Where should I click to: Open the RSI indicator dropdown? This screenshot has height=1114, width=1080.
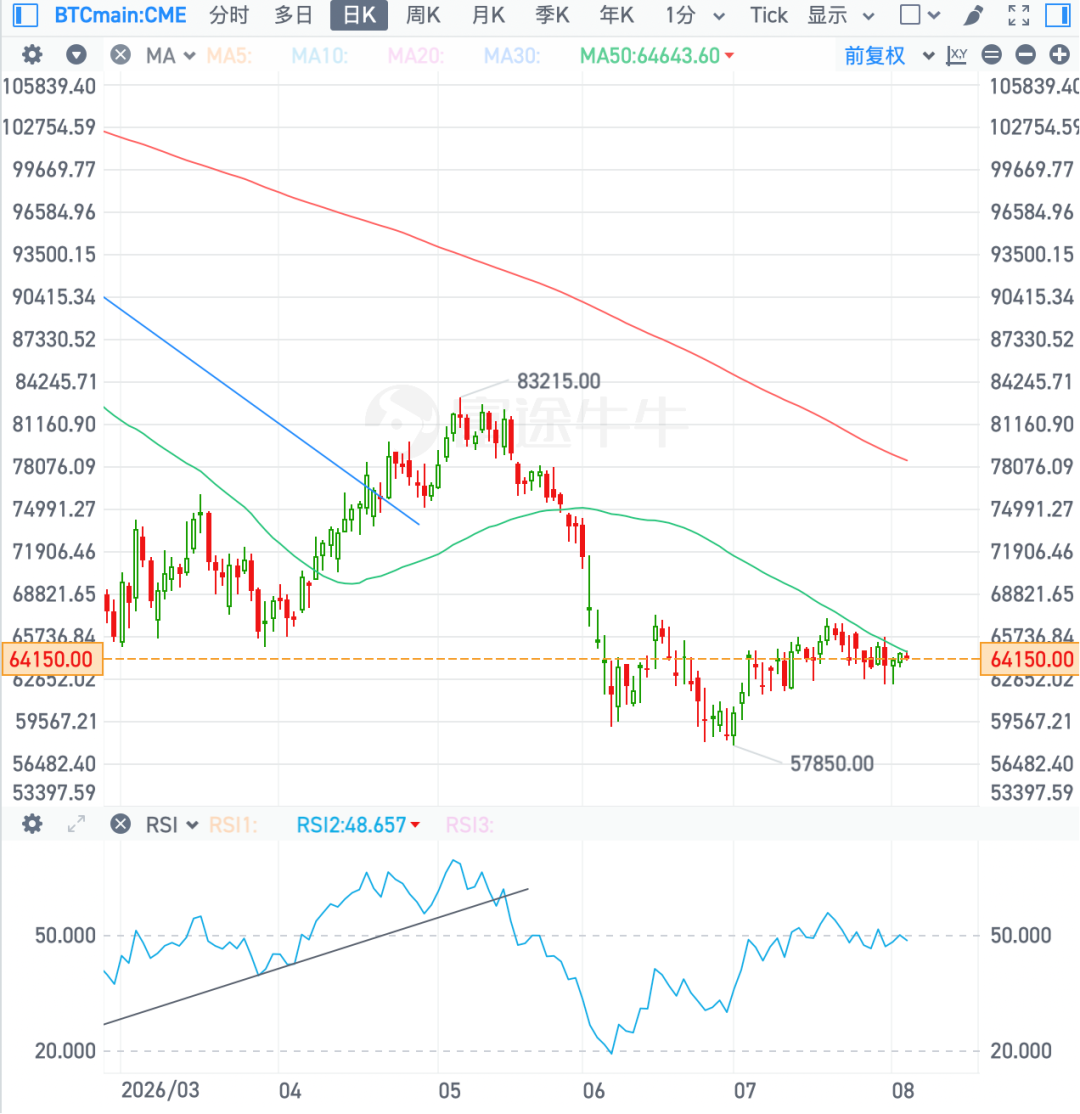click(171, 825)
